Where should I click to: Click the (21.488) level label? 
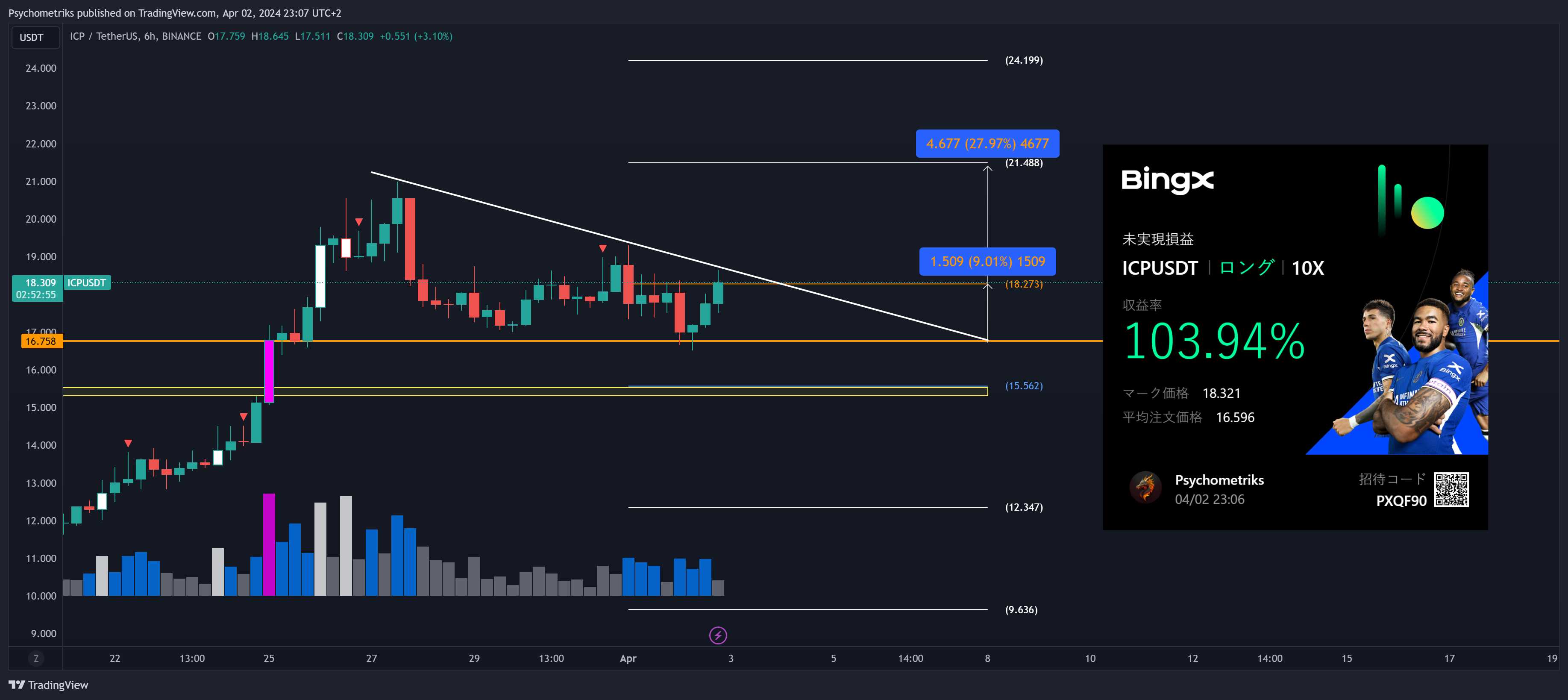(1024, 162)
